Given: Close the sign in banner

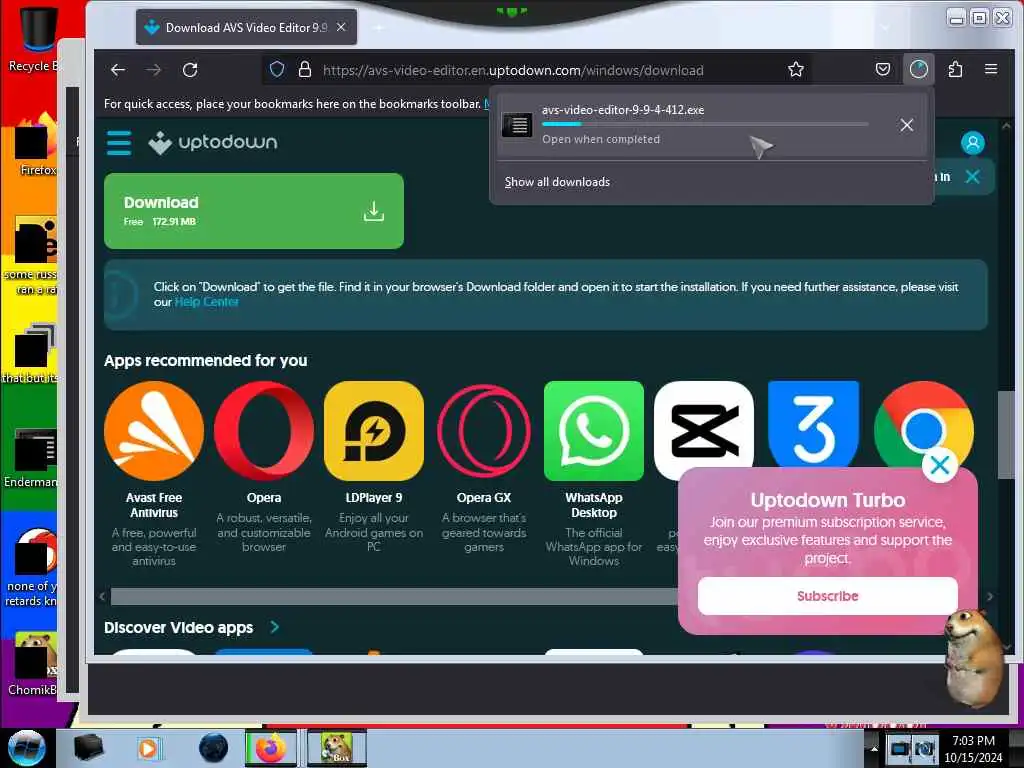Looking at the screenshot, I should pyautogui.click(x=972, y=176).
